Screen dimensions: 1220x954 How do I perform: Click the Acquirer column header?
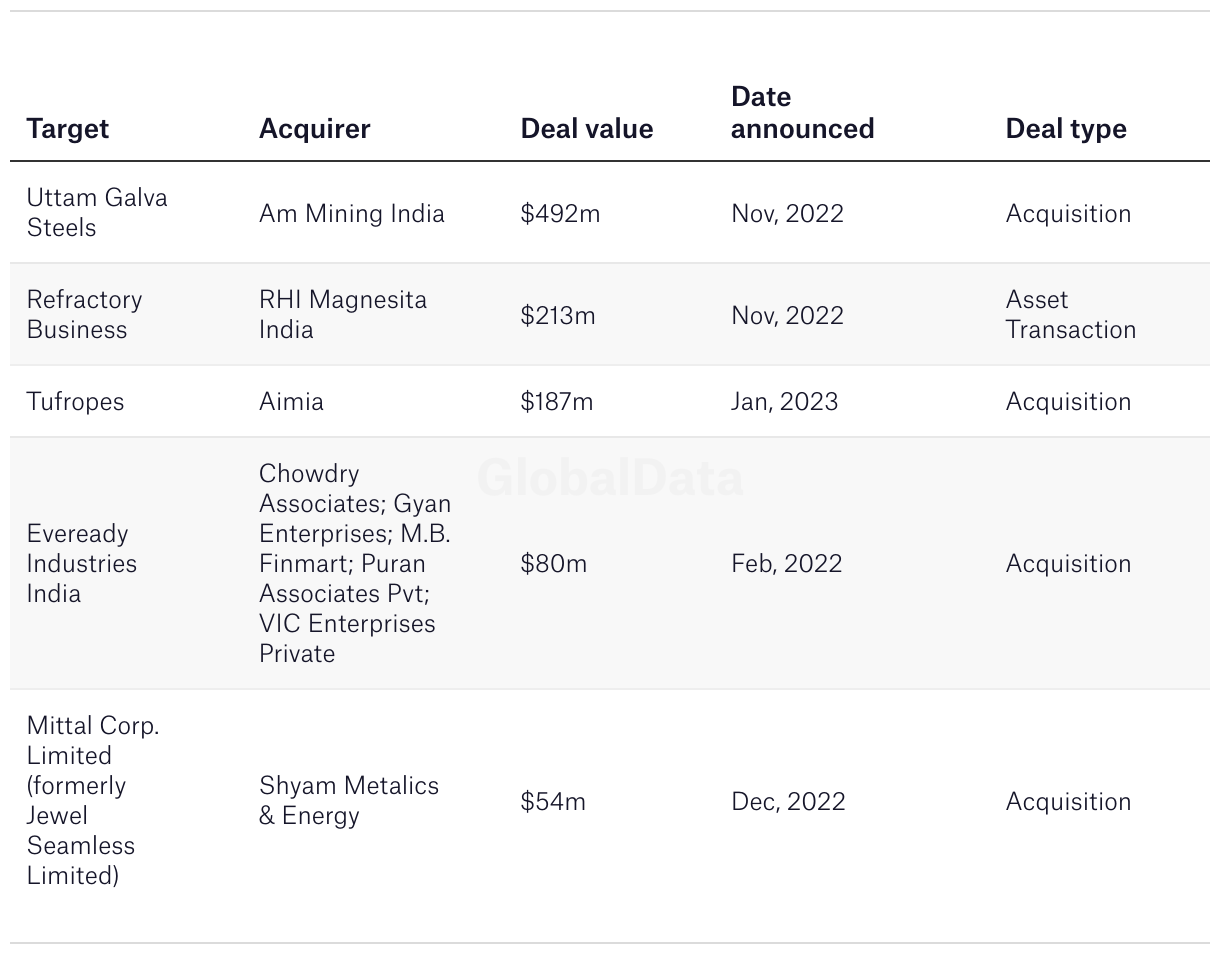315,128
